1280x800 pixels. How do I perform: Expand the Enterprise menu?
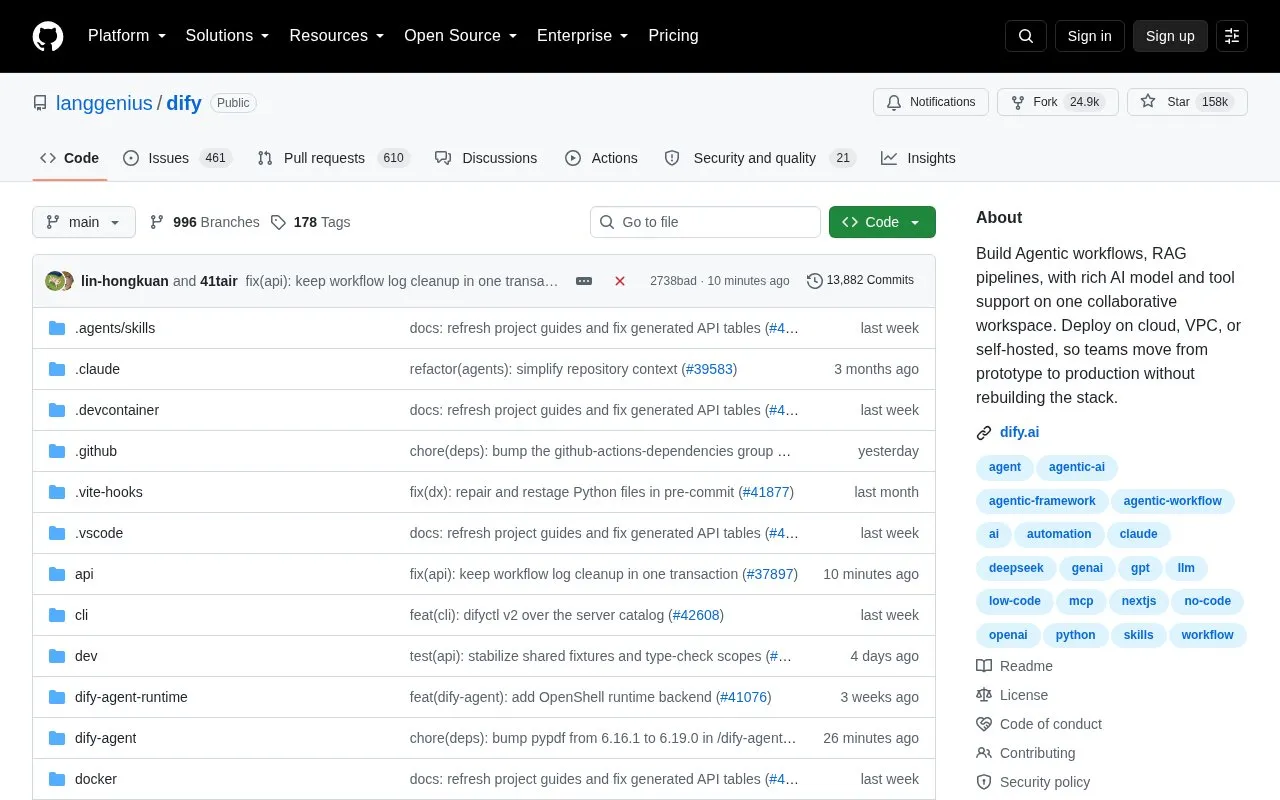click(583, 36)
